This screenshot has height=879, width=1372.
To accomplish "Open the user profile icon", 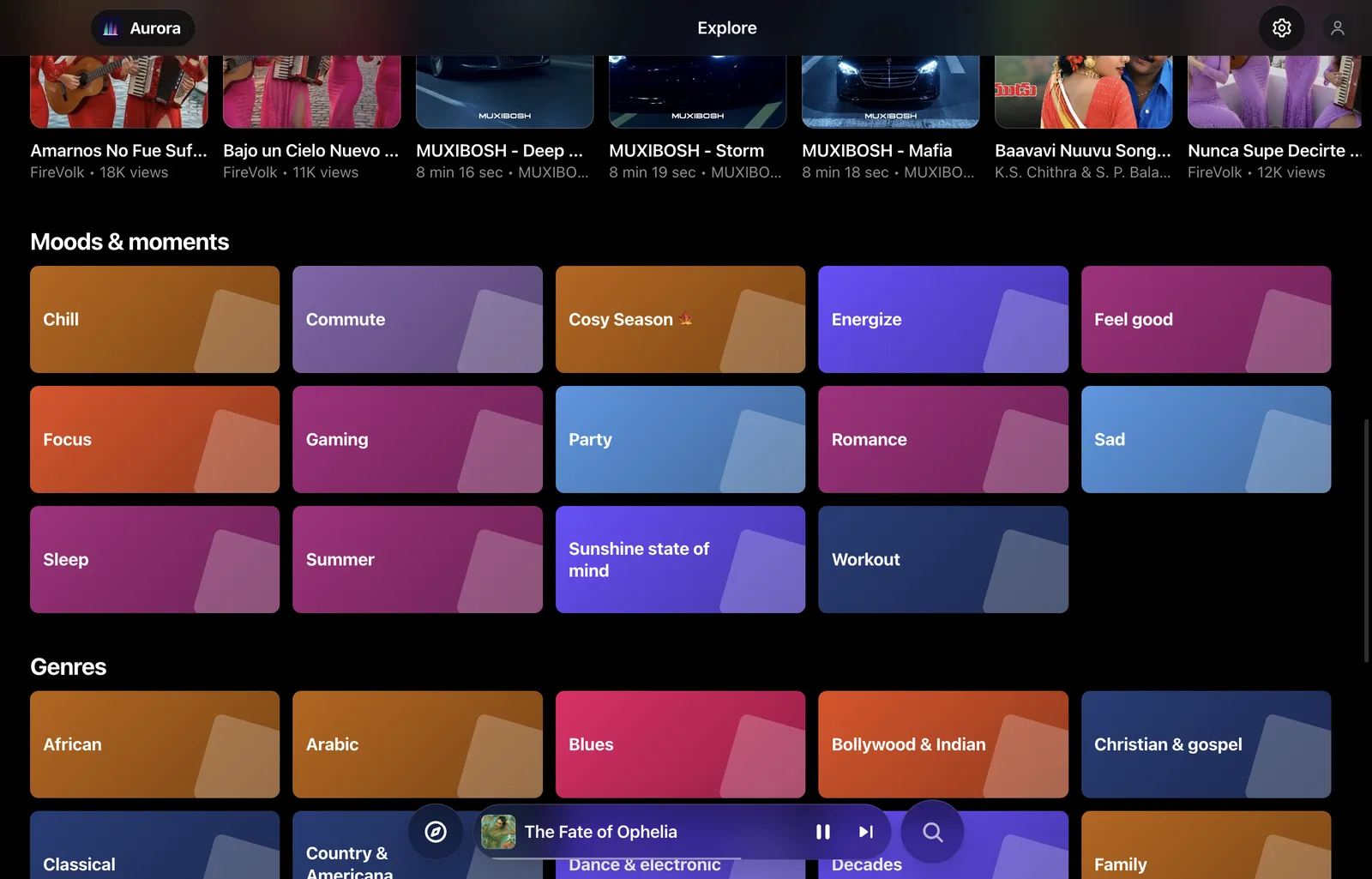I will tap(1337, 28).
